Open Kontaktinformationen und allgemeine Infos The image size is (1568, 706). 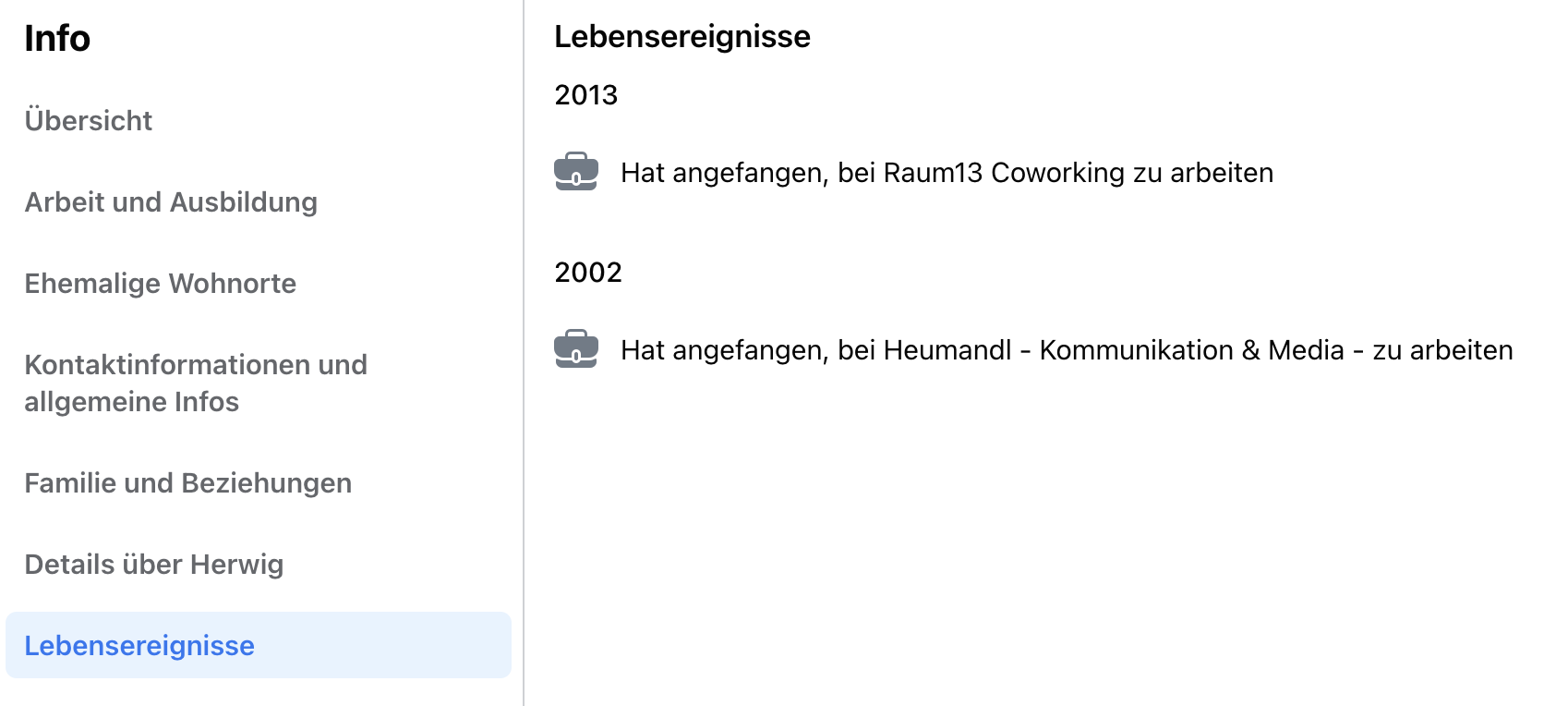coord(196,383)
